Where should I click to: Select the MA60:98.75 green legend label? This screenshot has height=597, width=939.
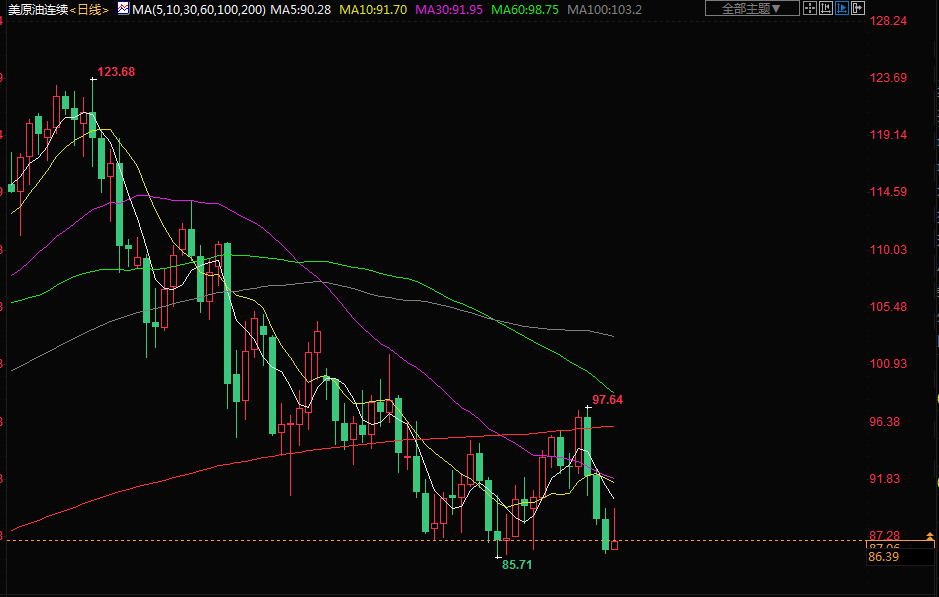525,9
